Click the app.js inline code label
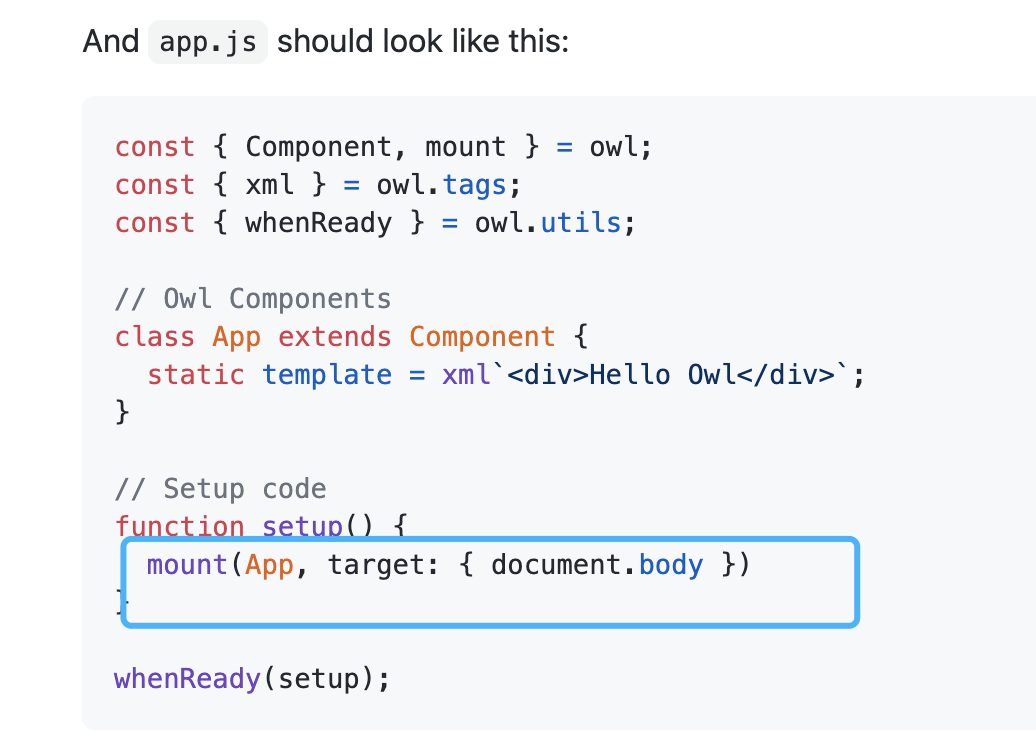This screenshot has width=1036, height=752. click(x=207, y=41)
